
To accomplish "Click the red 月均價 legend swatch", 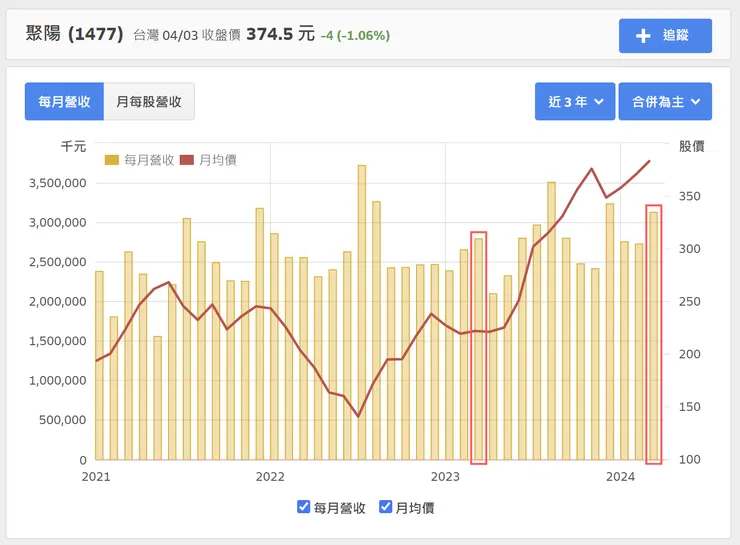I will 187,160.
